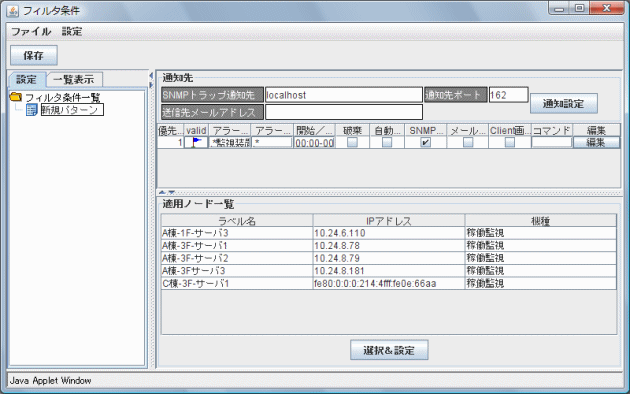Click the SNMPトラップ通知先 field containing localhost
This screenshot has height=394, width=630.
[x=344, y=95]
